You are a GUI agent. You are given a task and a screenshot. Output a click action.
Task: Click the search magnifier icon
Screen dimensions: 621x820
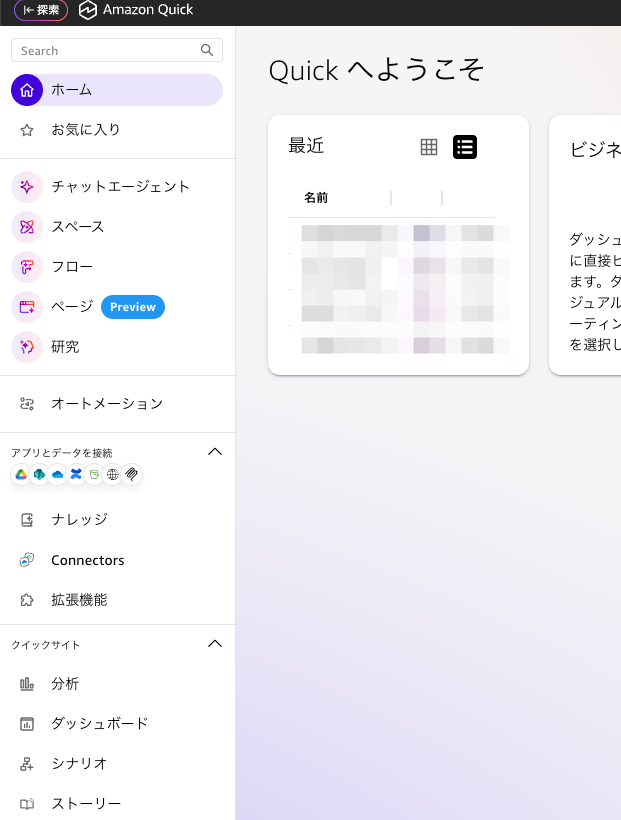[x=207, y=50]
